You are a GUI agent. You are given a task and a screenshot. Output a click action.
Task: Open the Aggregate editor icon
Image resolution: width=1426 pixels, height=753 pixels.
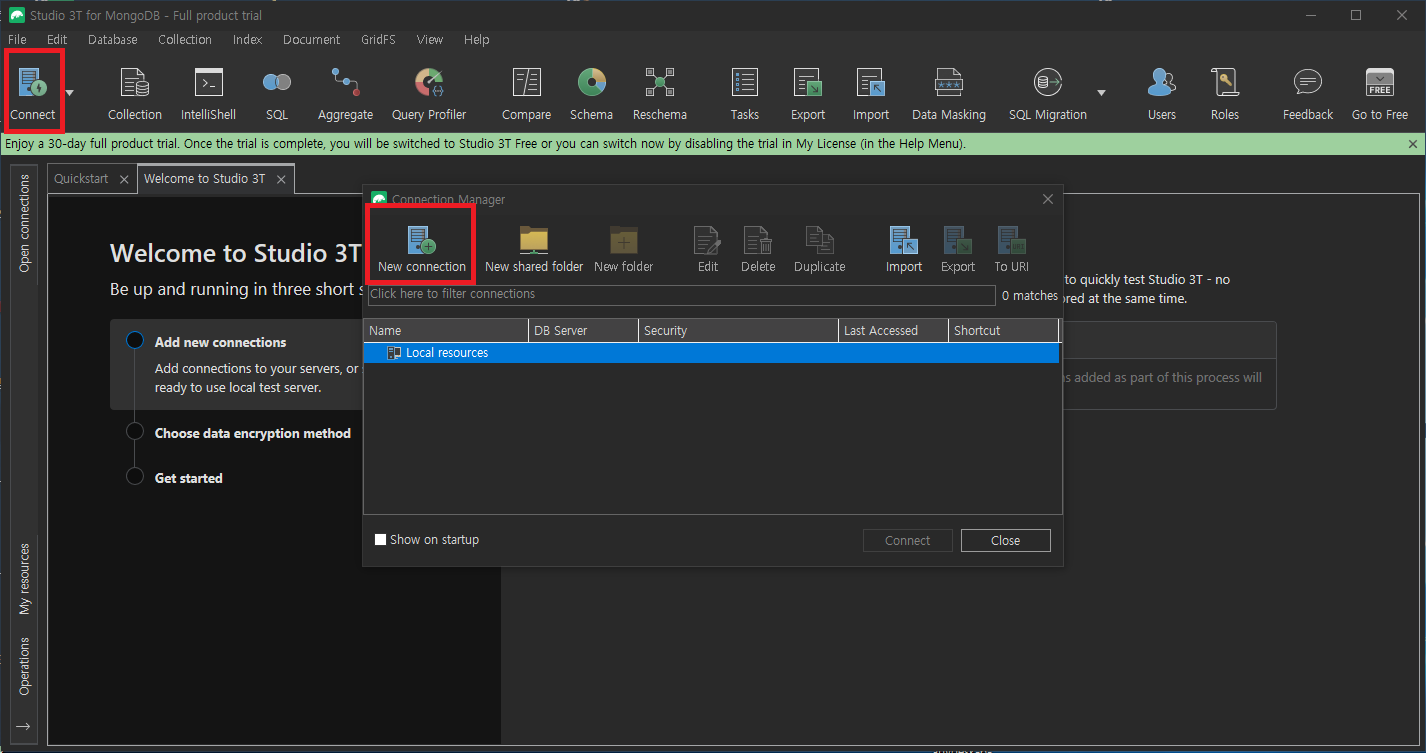pos(346,95)
